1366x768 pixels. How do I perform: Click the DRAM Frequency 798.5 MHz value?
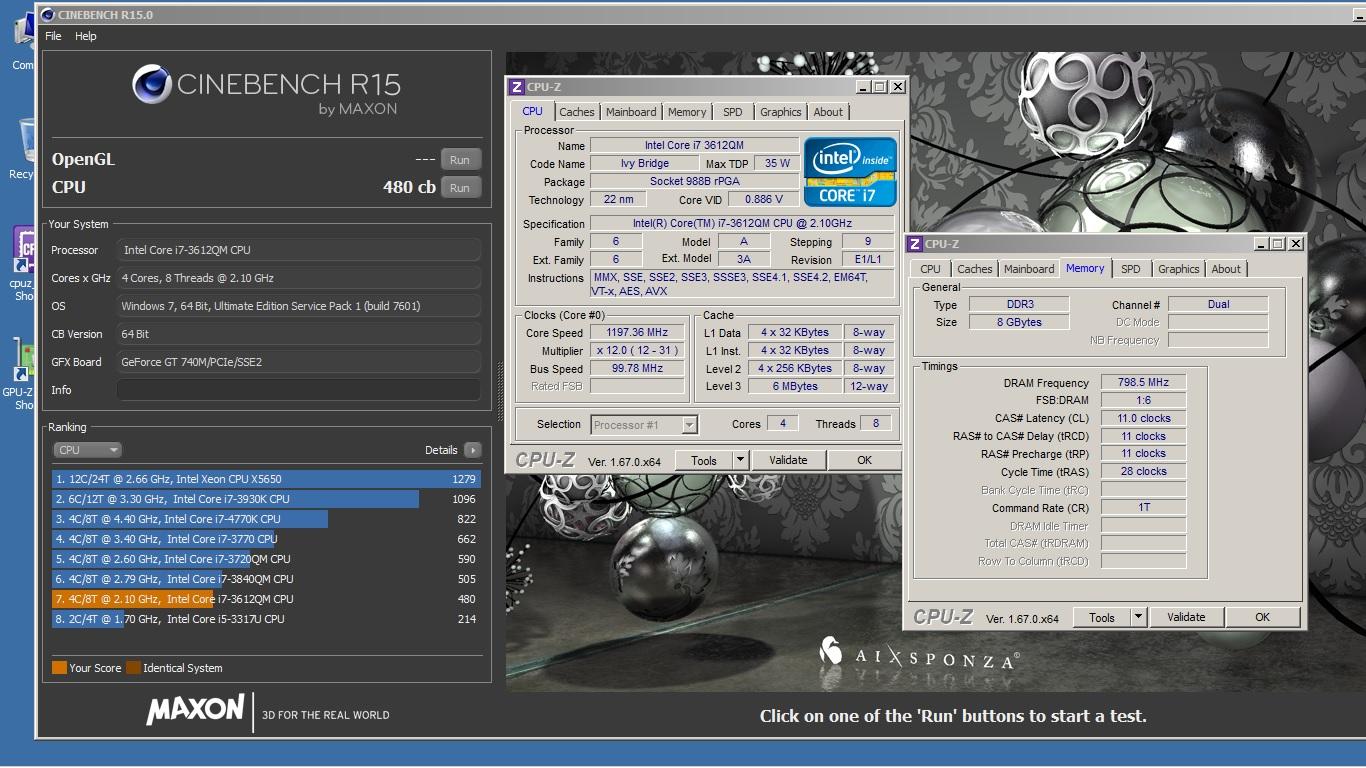[x=1144, y=382]
